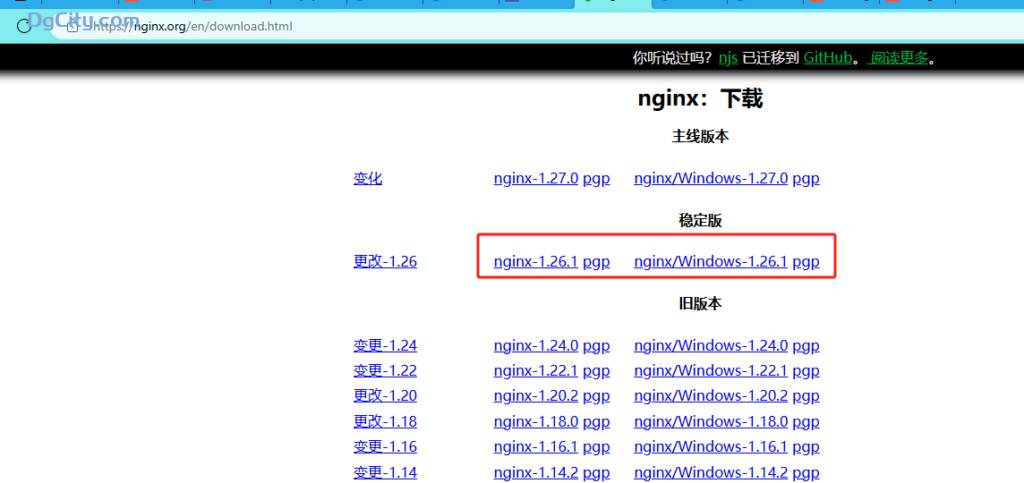Download nginx-1.20.2 source
The width and height of the screenshot is (1024, 483).
click(x=536, y=396)
